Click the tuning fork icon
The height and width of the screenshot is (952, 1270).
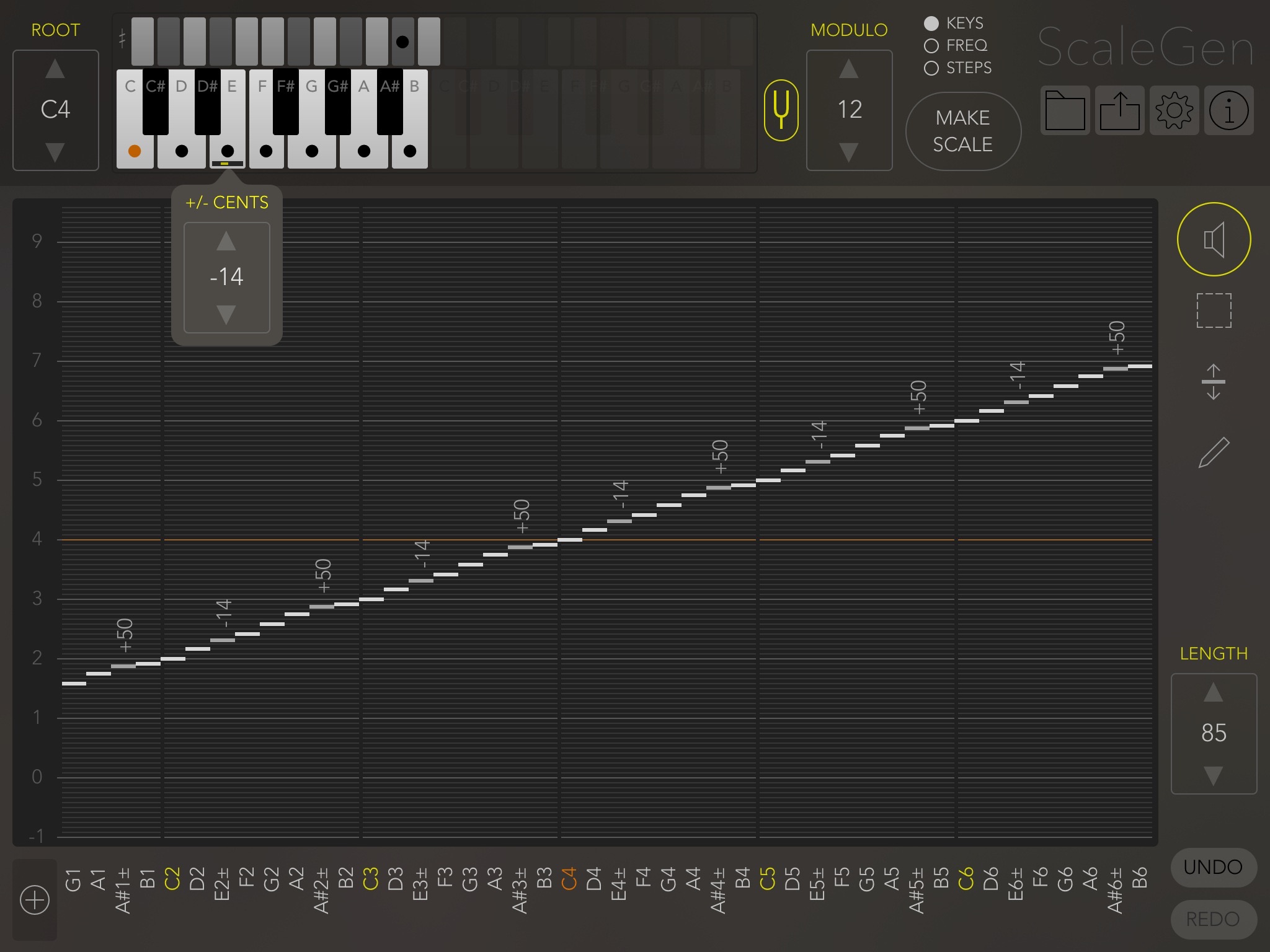coord(781,110)
